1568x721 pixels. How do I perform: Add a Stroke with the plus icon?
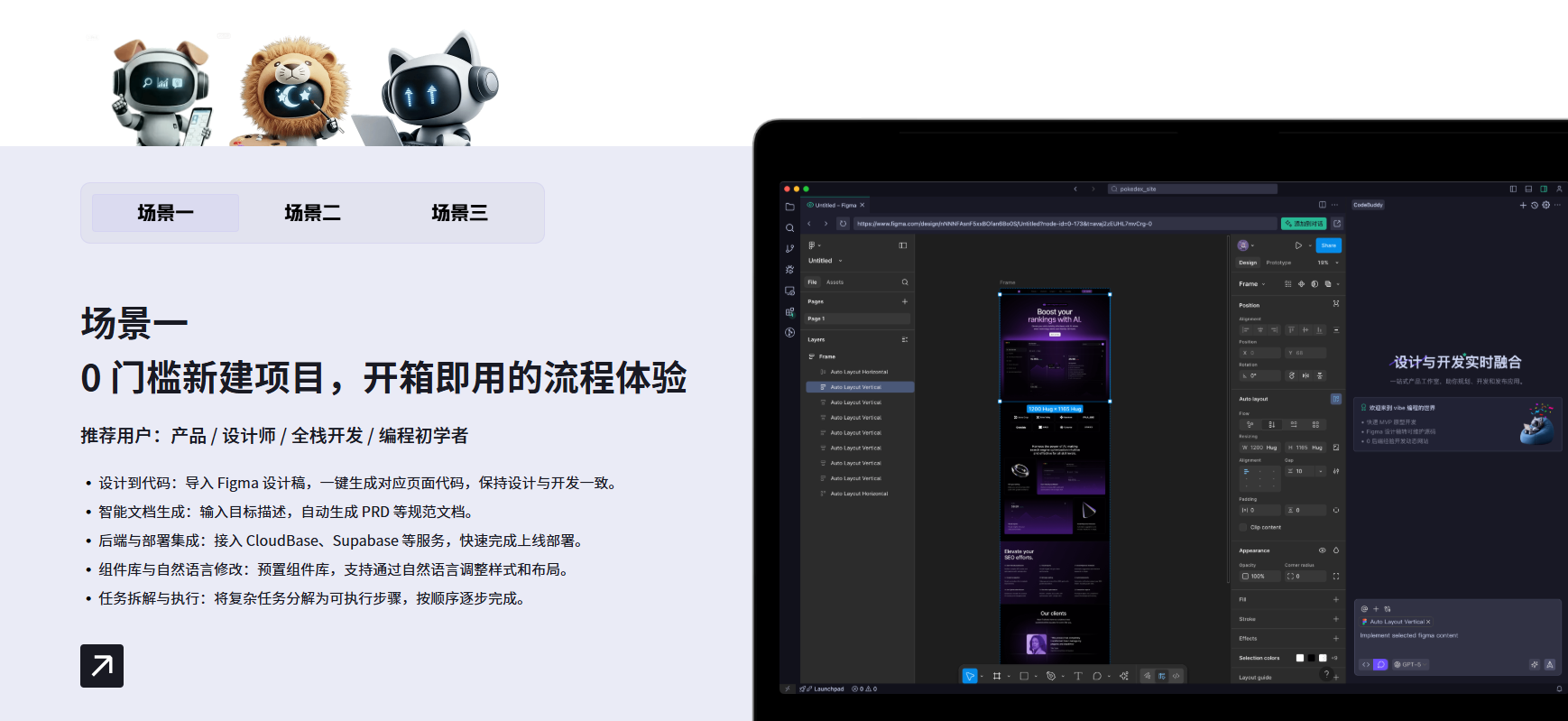[1336, 619]
